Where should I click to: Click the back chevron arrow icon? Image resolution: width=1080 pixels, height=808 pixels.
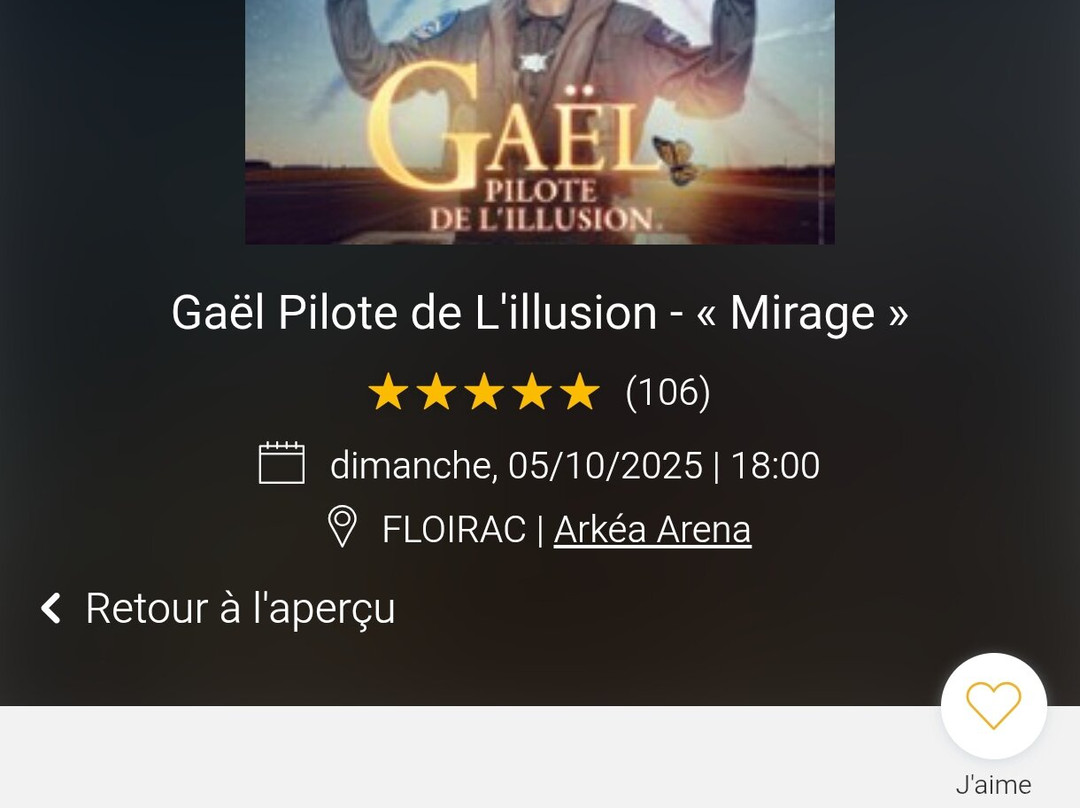tap(51, 608)
